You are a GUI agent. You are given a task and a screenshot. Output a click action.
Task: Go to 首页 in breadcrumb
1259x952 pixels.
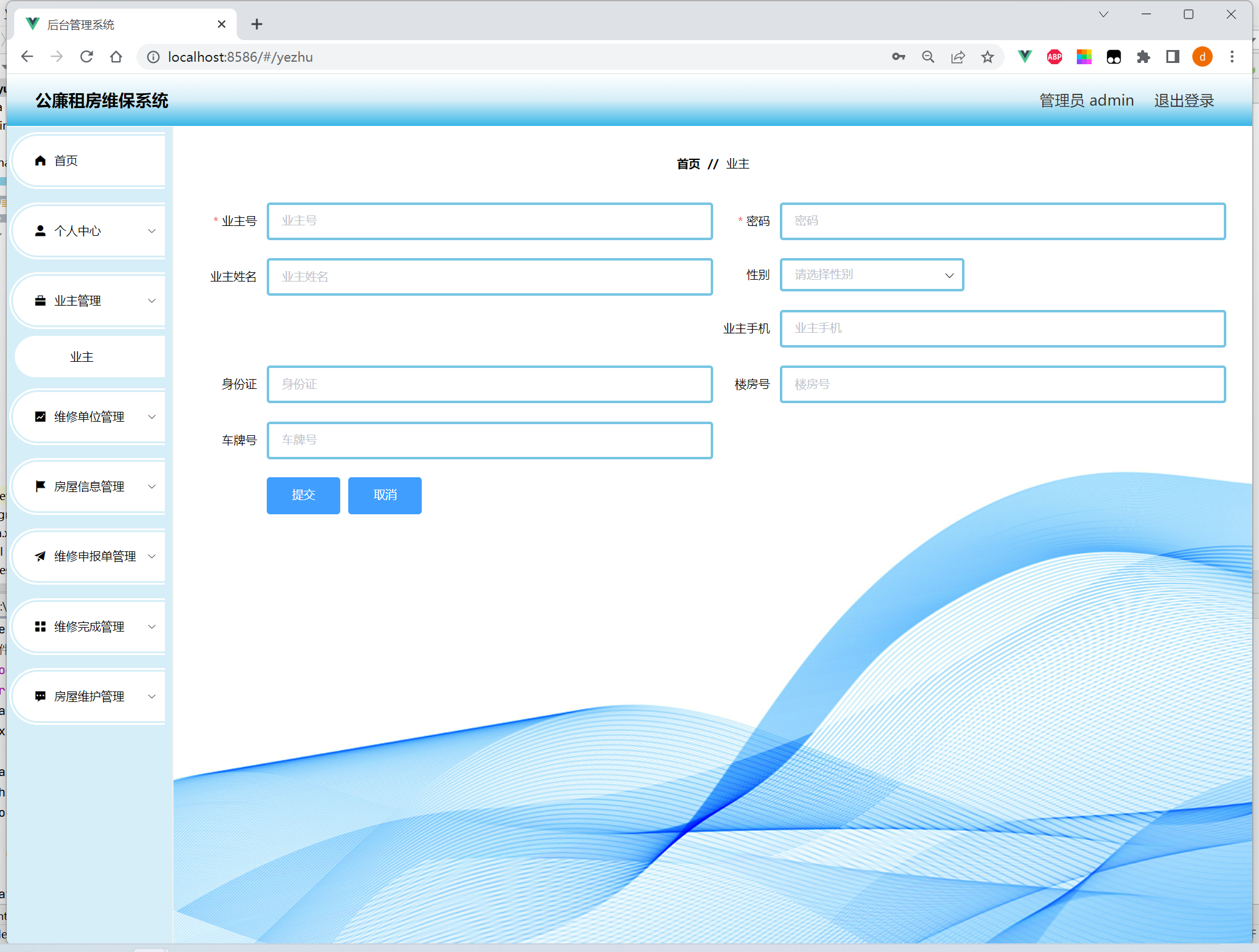pos(688,164)
